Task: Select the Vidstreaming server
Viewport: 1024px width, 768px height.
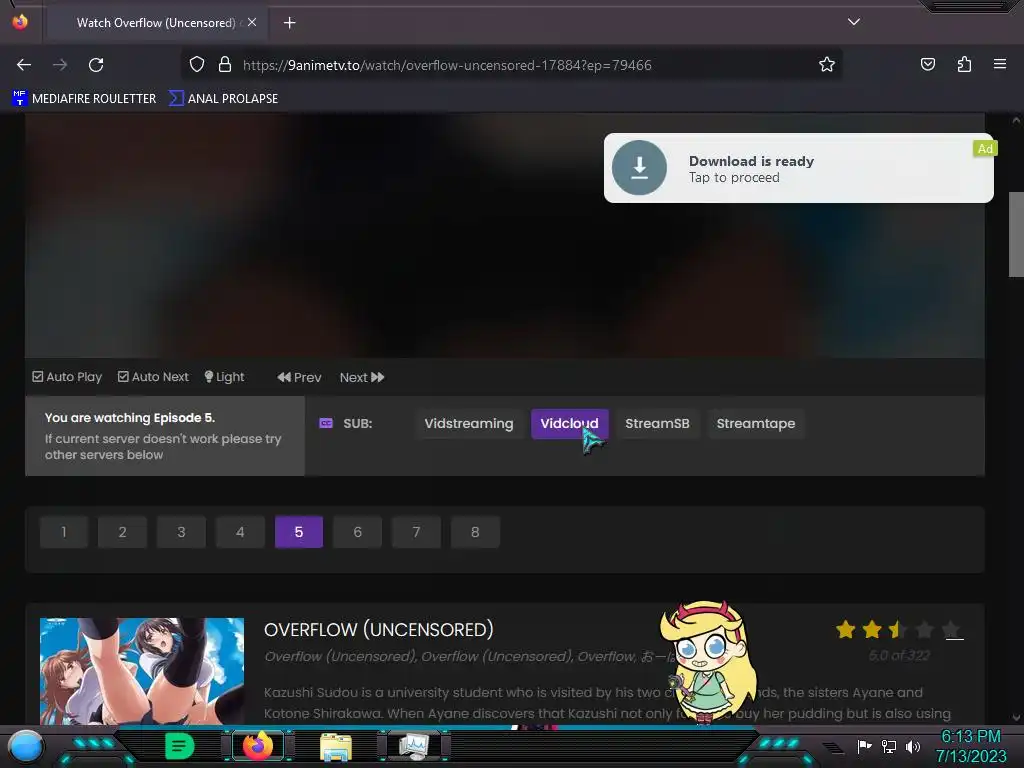Action: [x=469, y=423]
